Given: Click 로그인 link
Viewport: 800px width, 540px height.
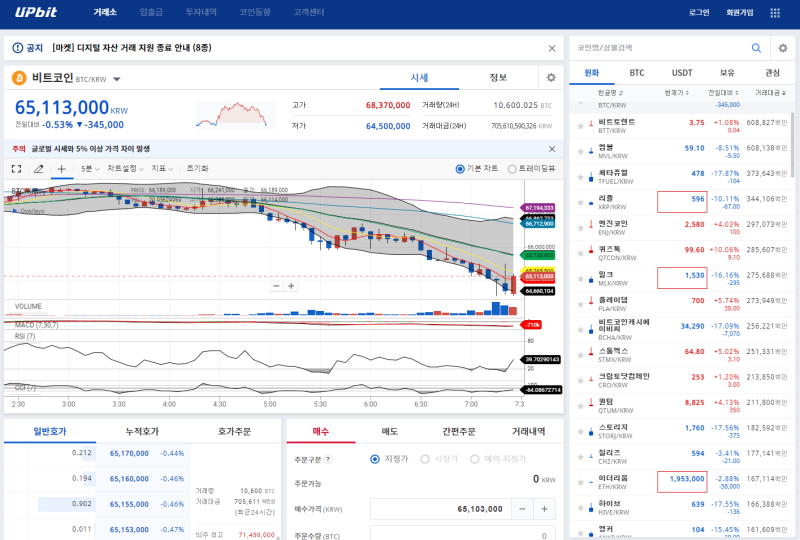Looking at the screenshot, I should click(x=699, y=13).
